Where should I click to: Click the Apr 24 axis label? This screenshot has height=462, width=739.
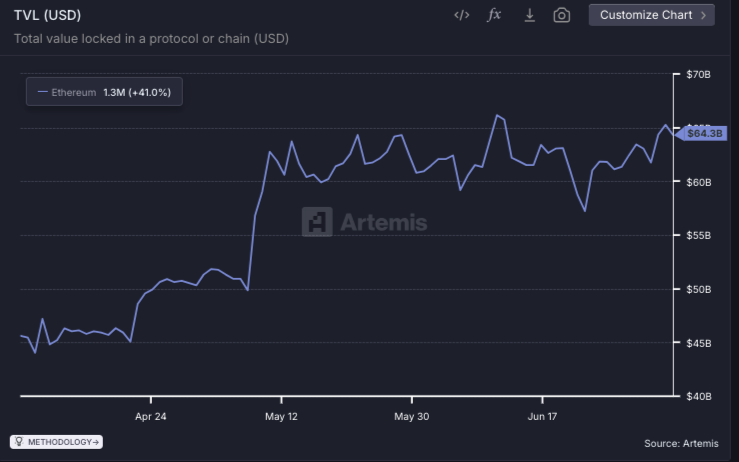click(x=151, y=417)
